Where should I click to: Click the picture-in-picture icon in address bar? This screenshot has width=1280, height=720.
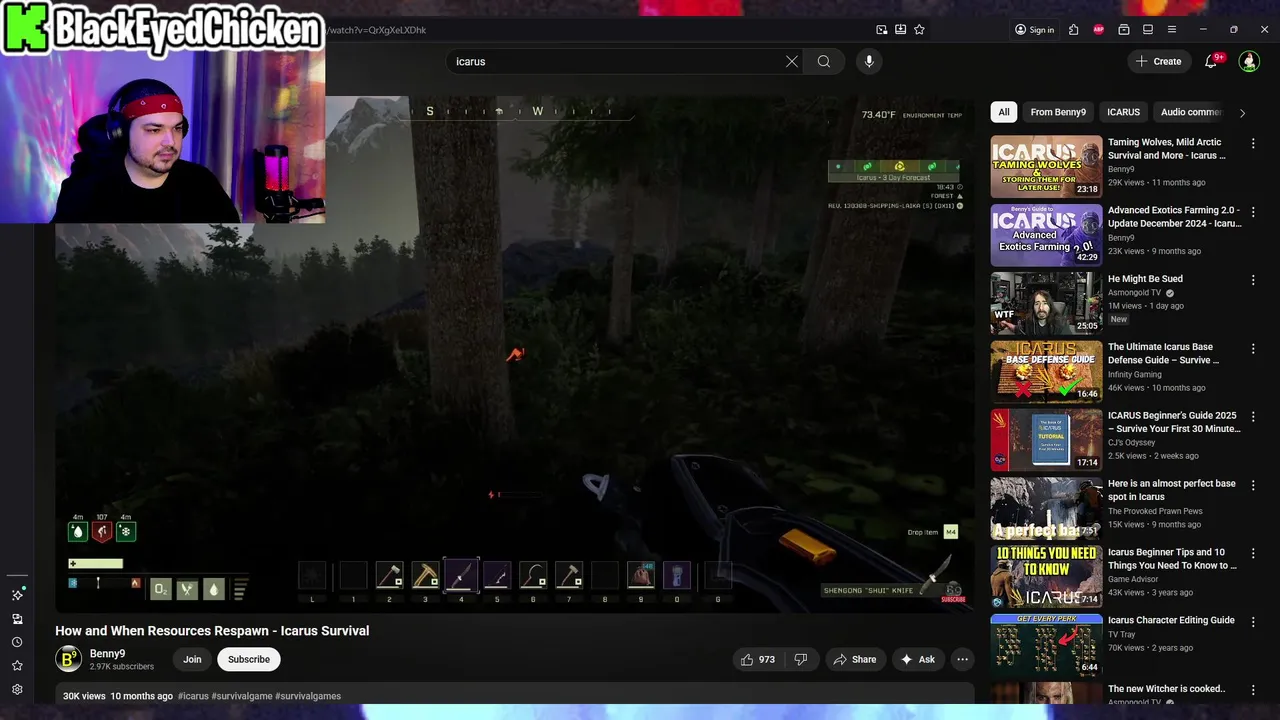882,30
